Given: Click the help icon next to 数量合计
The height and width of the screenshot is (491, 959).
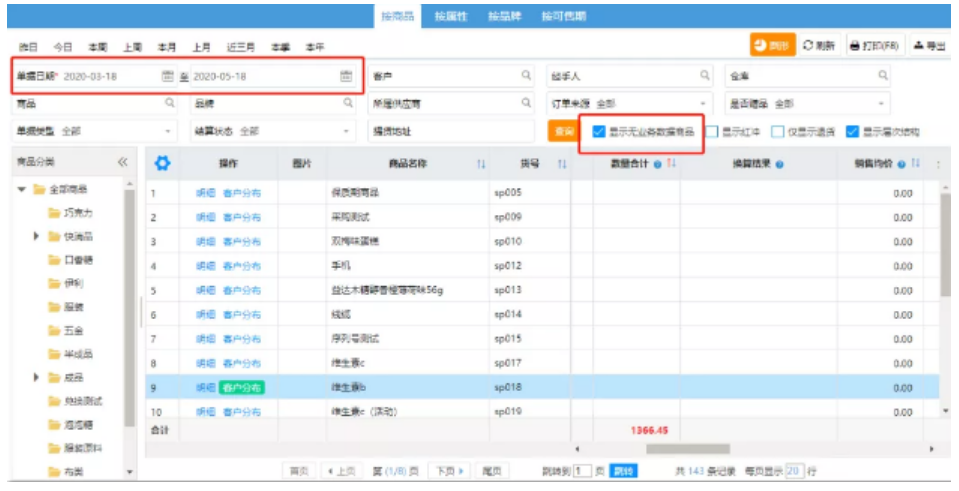Looking at the screenshot, I should click(658, 164).
